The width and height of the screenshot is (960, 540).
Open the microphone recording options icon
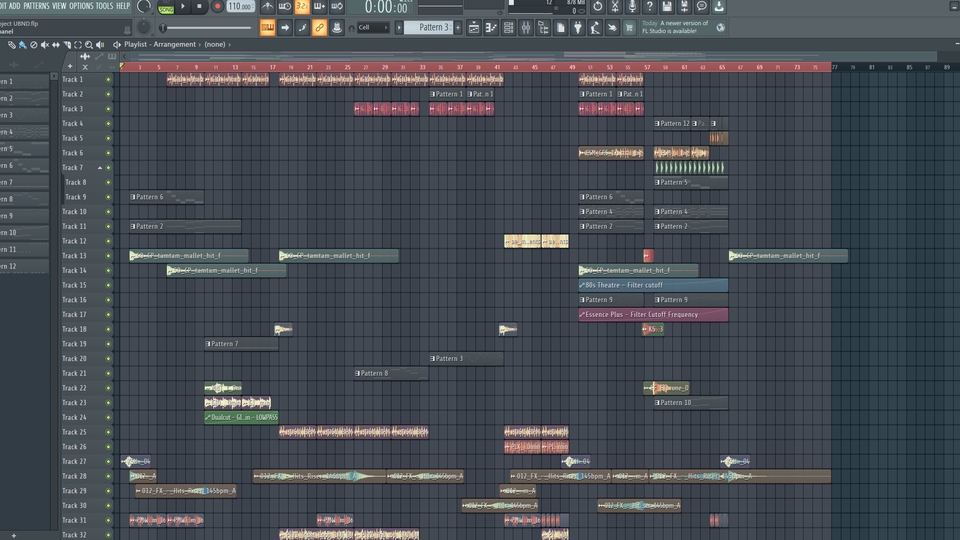631,7
